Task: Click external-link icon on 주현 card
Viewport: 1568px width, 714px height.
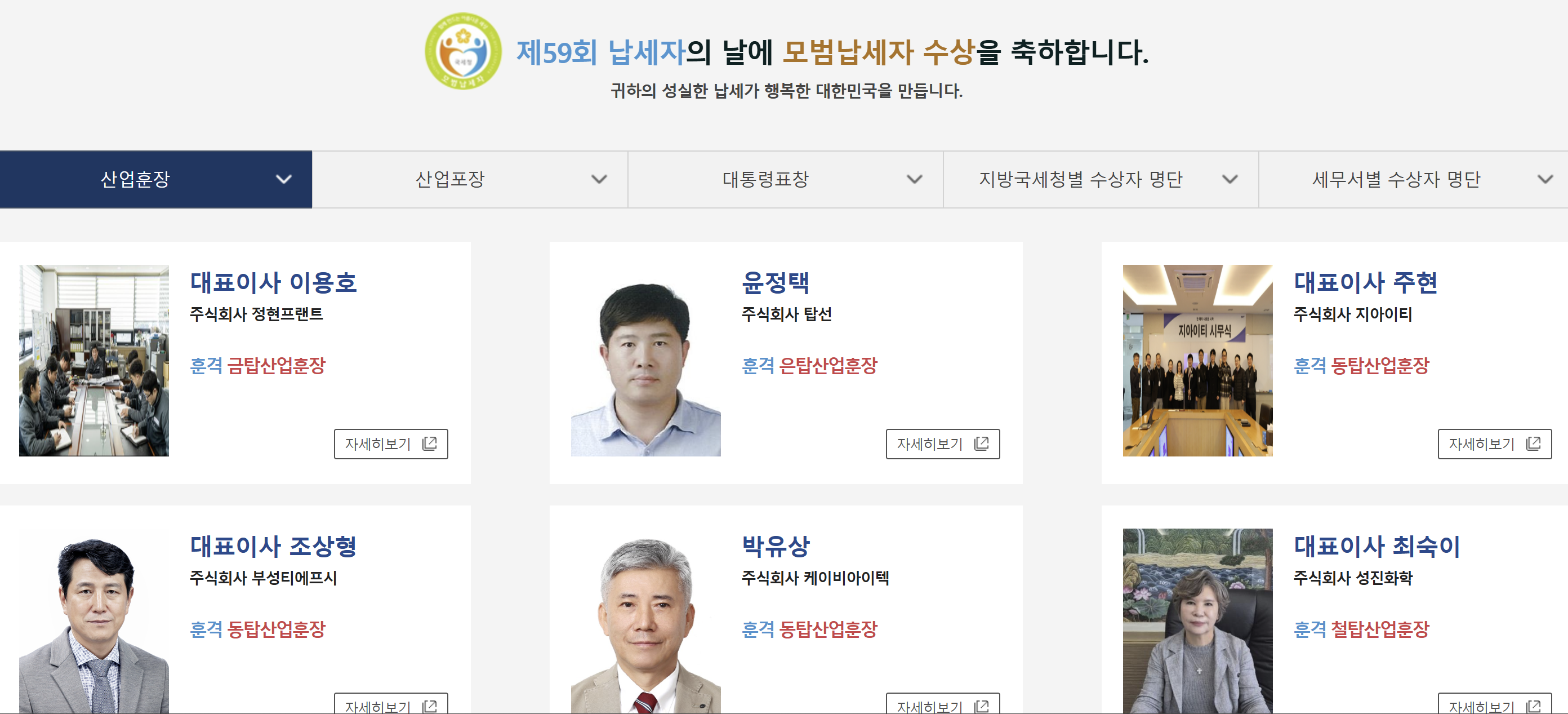Action: pyautogui.click(x=1533, y=444)
